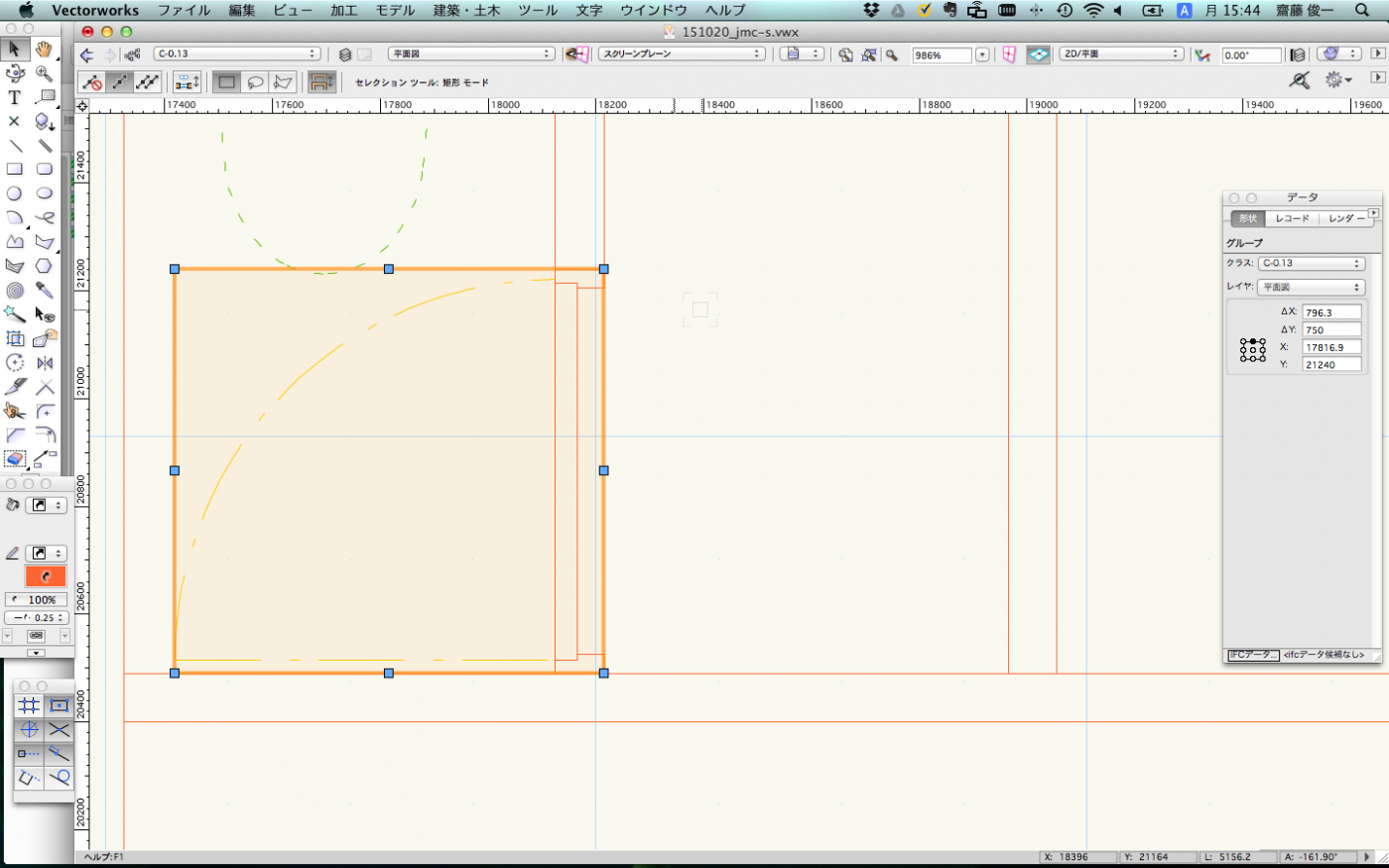Open the ファイル menu
This screenshot has width=1389, height=868.
click(x=184, y=10)
